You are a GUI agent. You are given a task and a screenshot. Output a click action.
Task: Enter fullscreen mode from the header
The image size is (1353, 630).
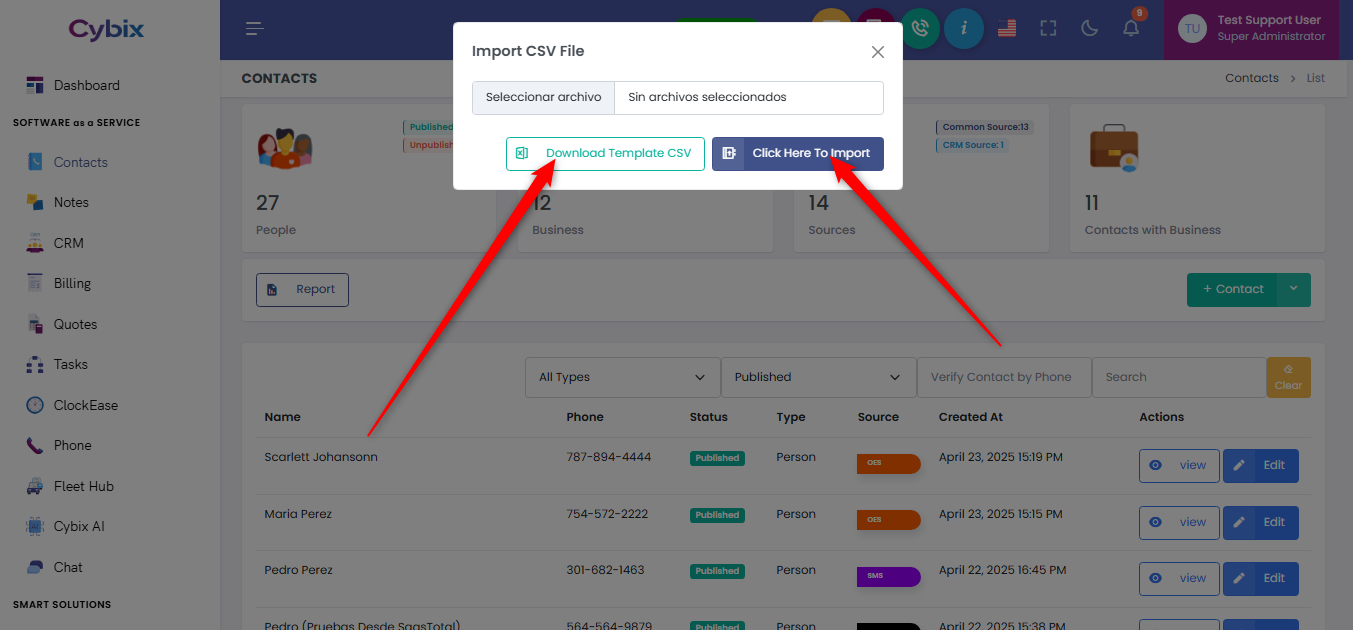pyautogui.click(x=1048, y=28)
